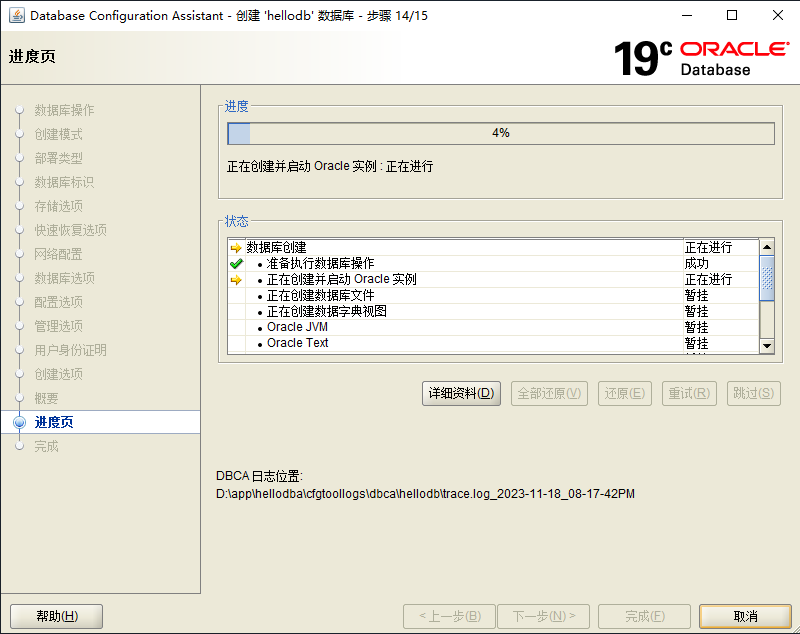Click the 4% progress bar
The image size is (800, 634).
click(501, 133)
